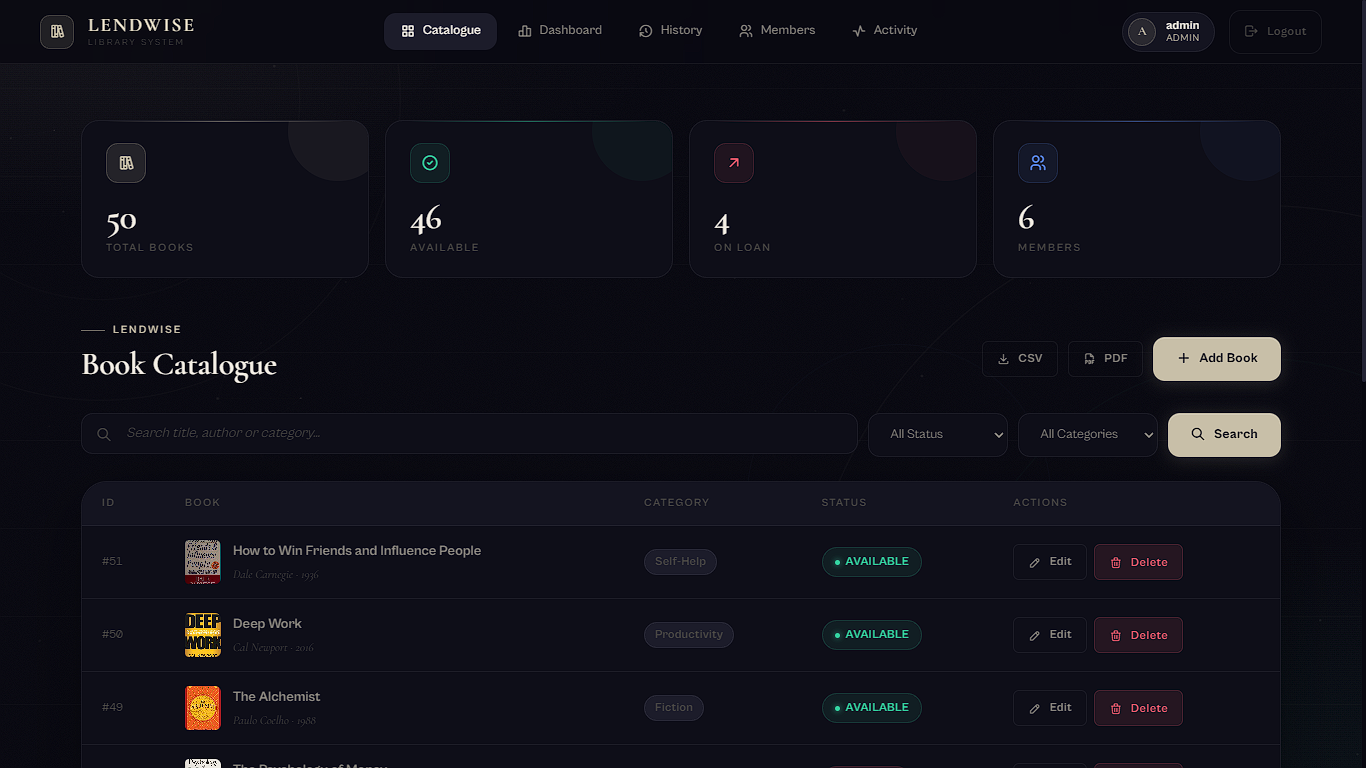Click The Alchemist cover thumbnail

[203, 708]
